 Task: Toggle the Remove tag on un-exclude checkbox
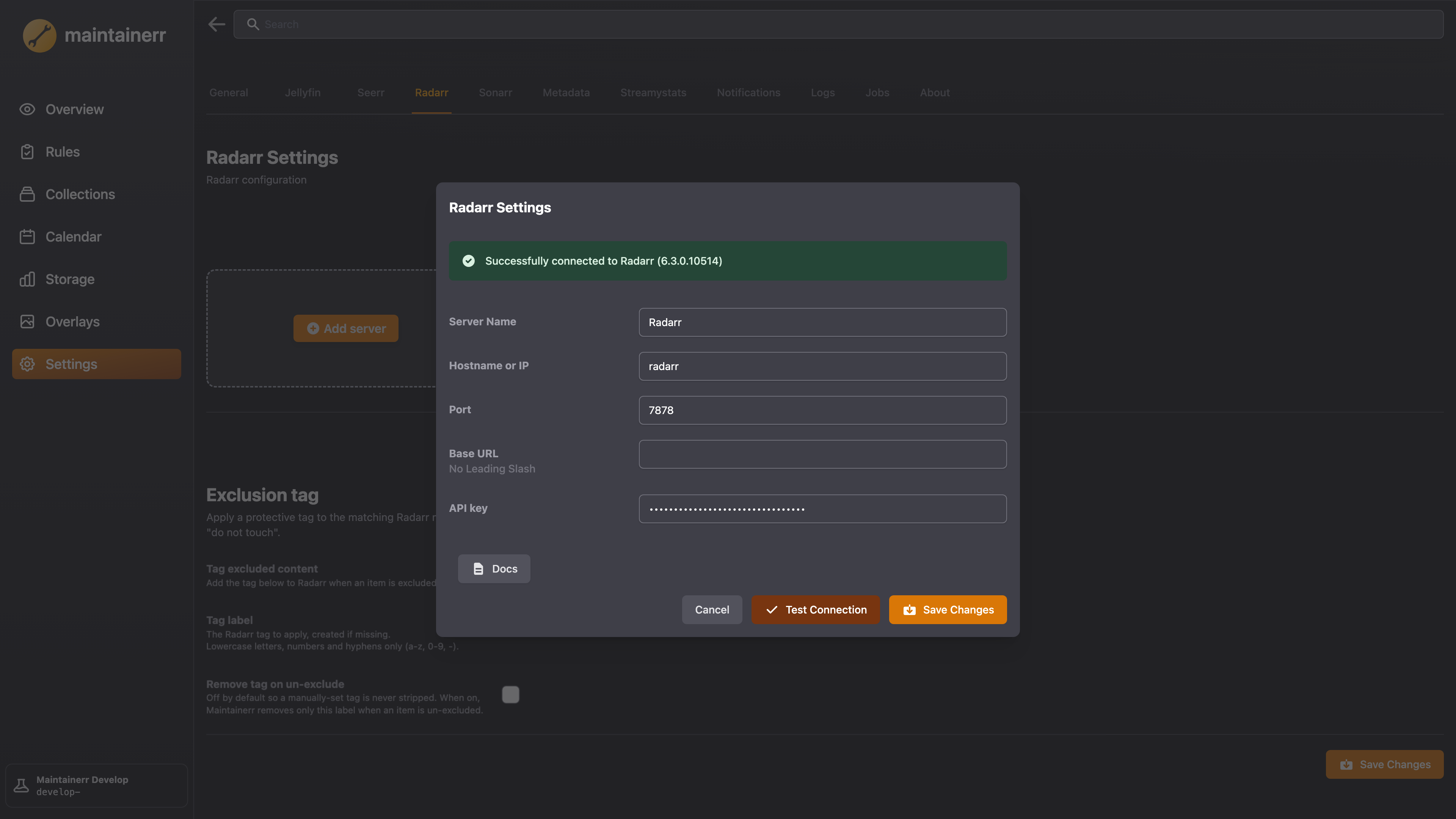(510, 695)
